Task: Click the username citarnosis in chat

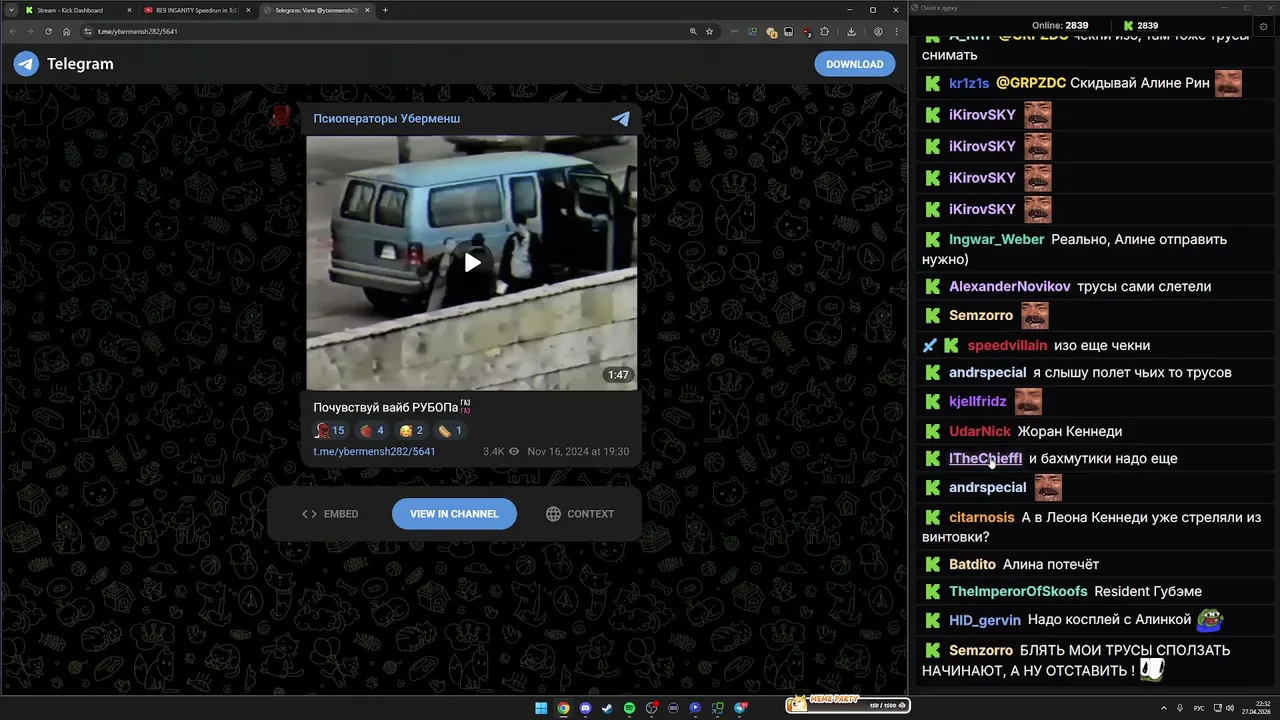Action: 982,517
